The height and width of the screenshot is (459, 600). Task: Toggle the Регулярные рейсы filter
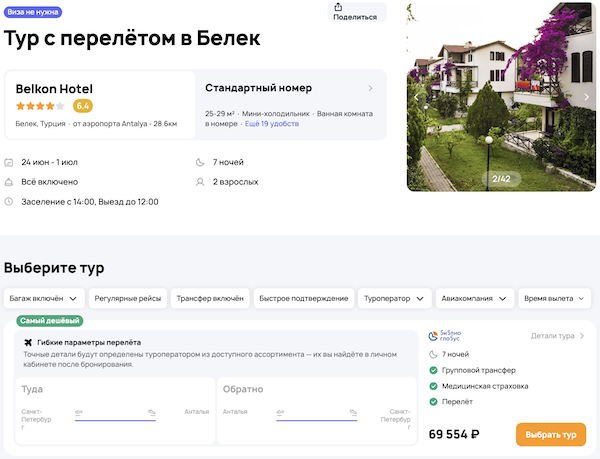[x=127, y=298]
